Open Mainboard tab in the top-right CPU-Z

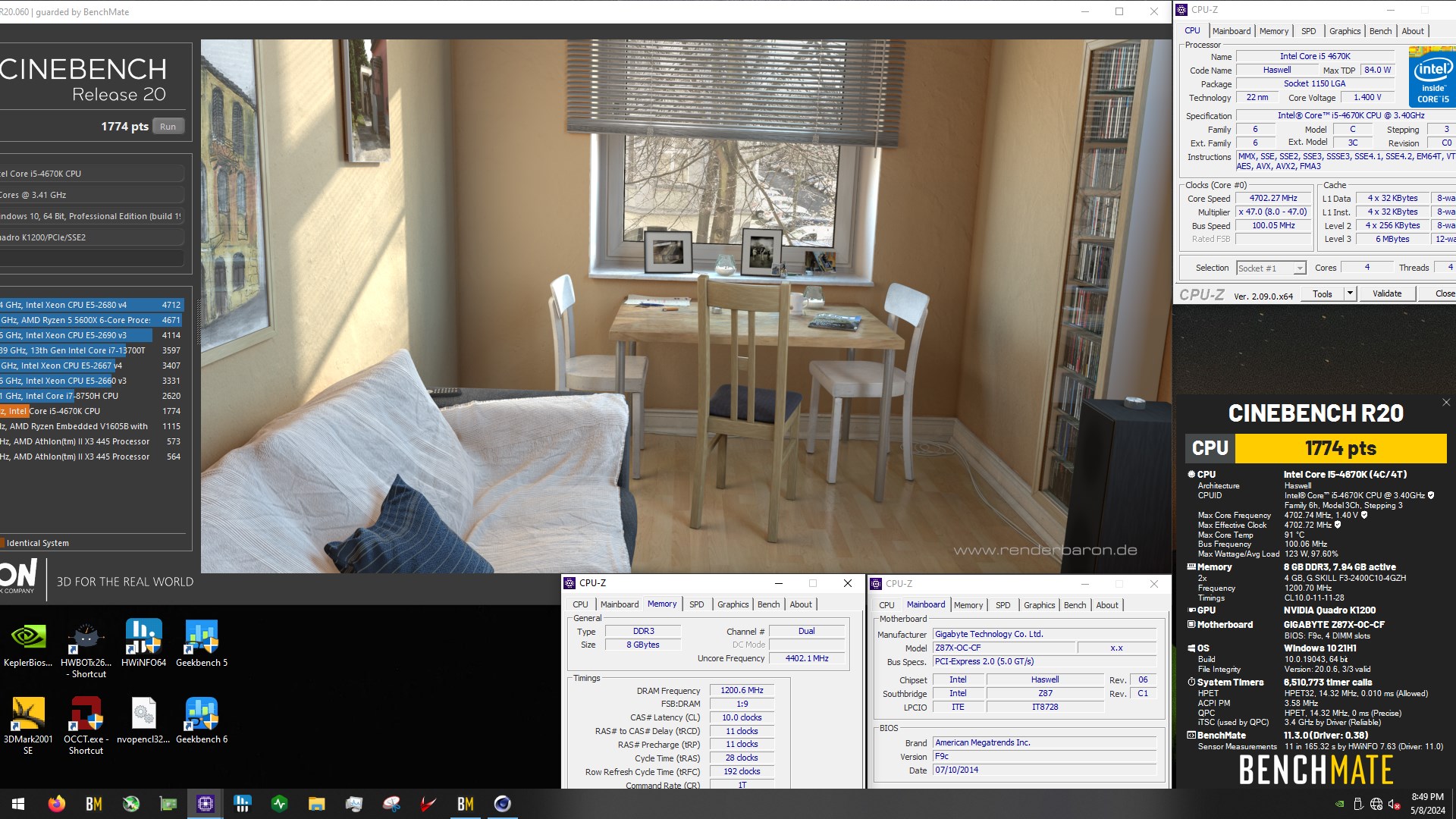tap(1231, 31)
